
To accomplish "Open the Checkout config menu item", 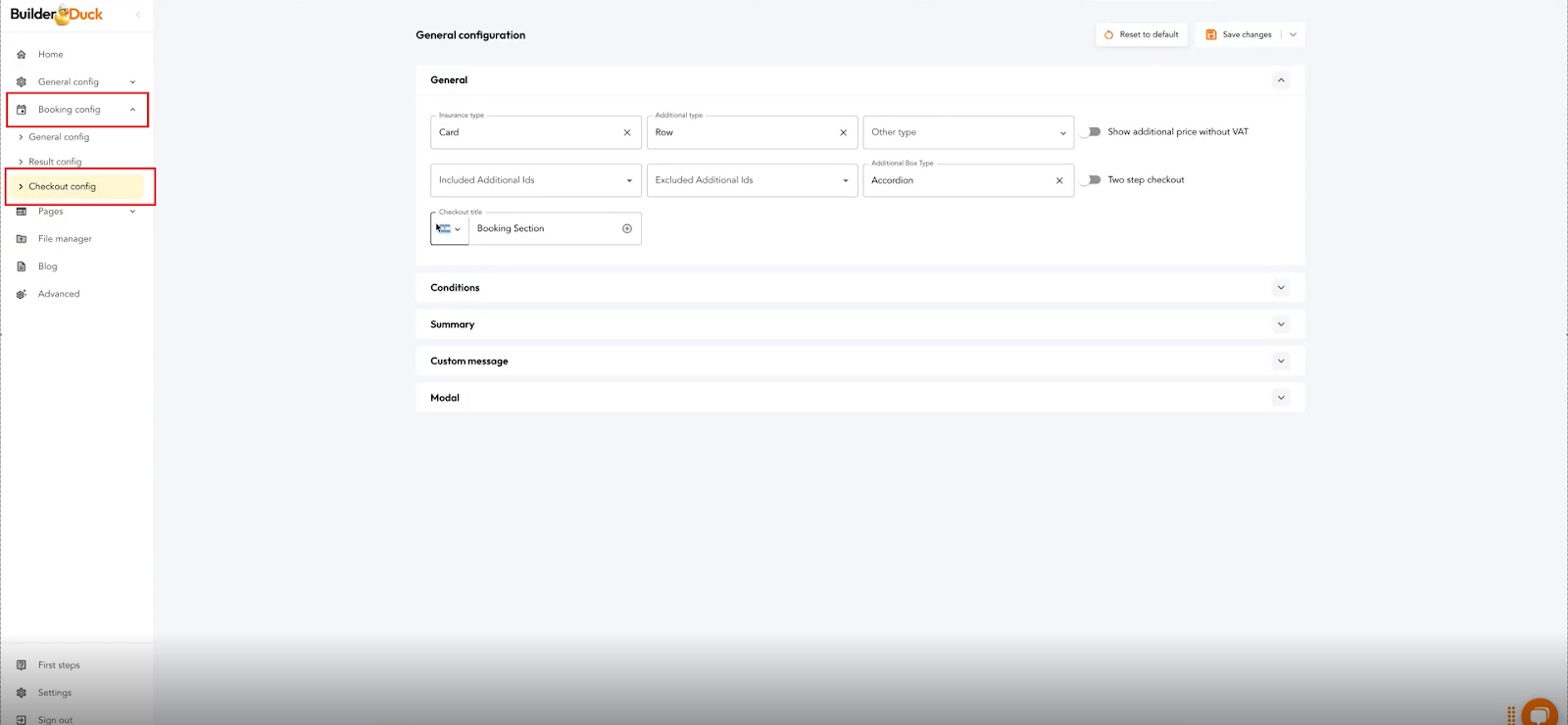I will (x=63, y=186).
